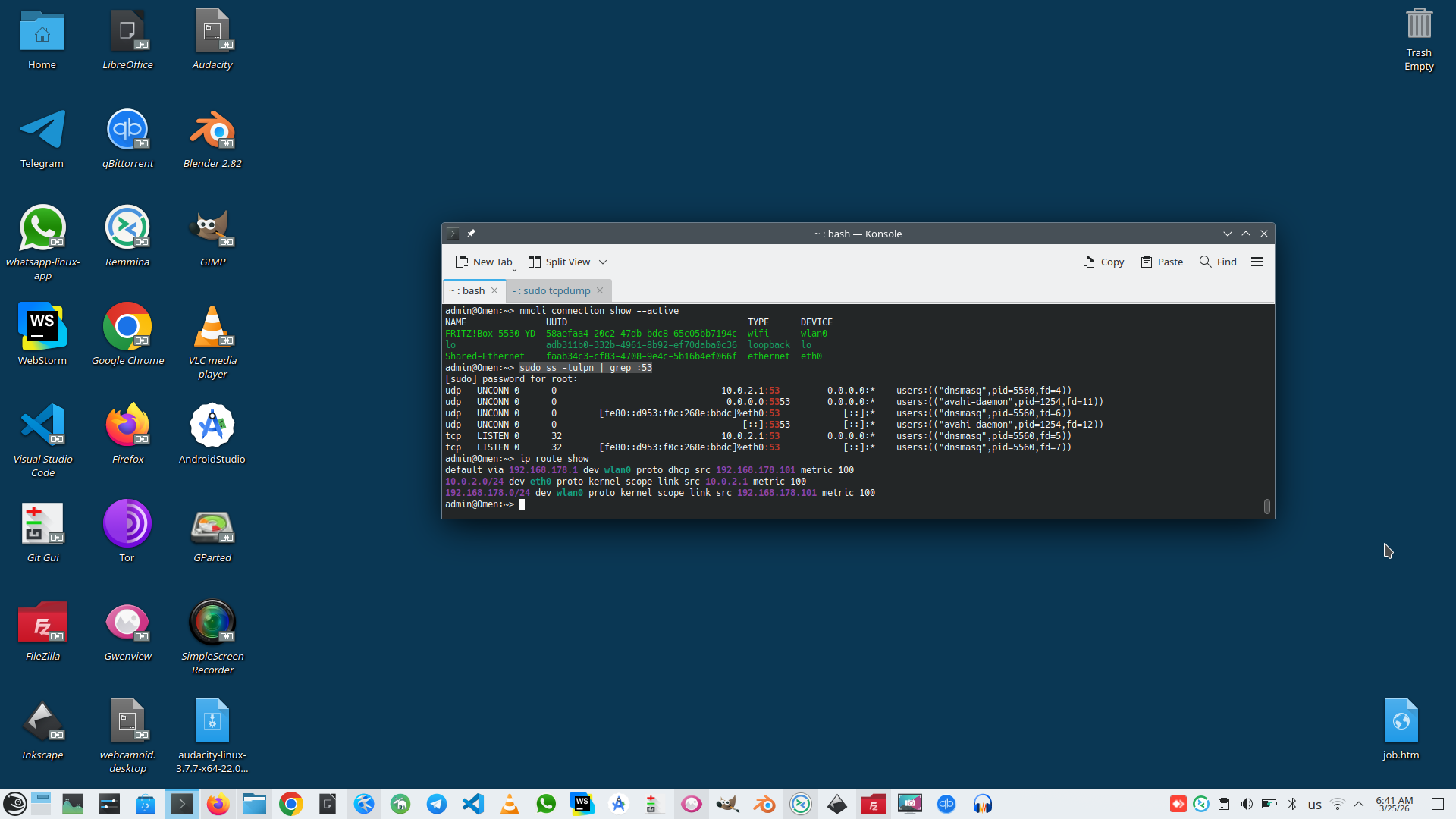Toggle Bluetooth icon in system tray
The height and width of the screenshot is (819, 1456).
click(1292, 804)
